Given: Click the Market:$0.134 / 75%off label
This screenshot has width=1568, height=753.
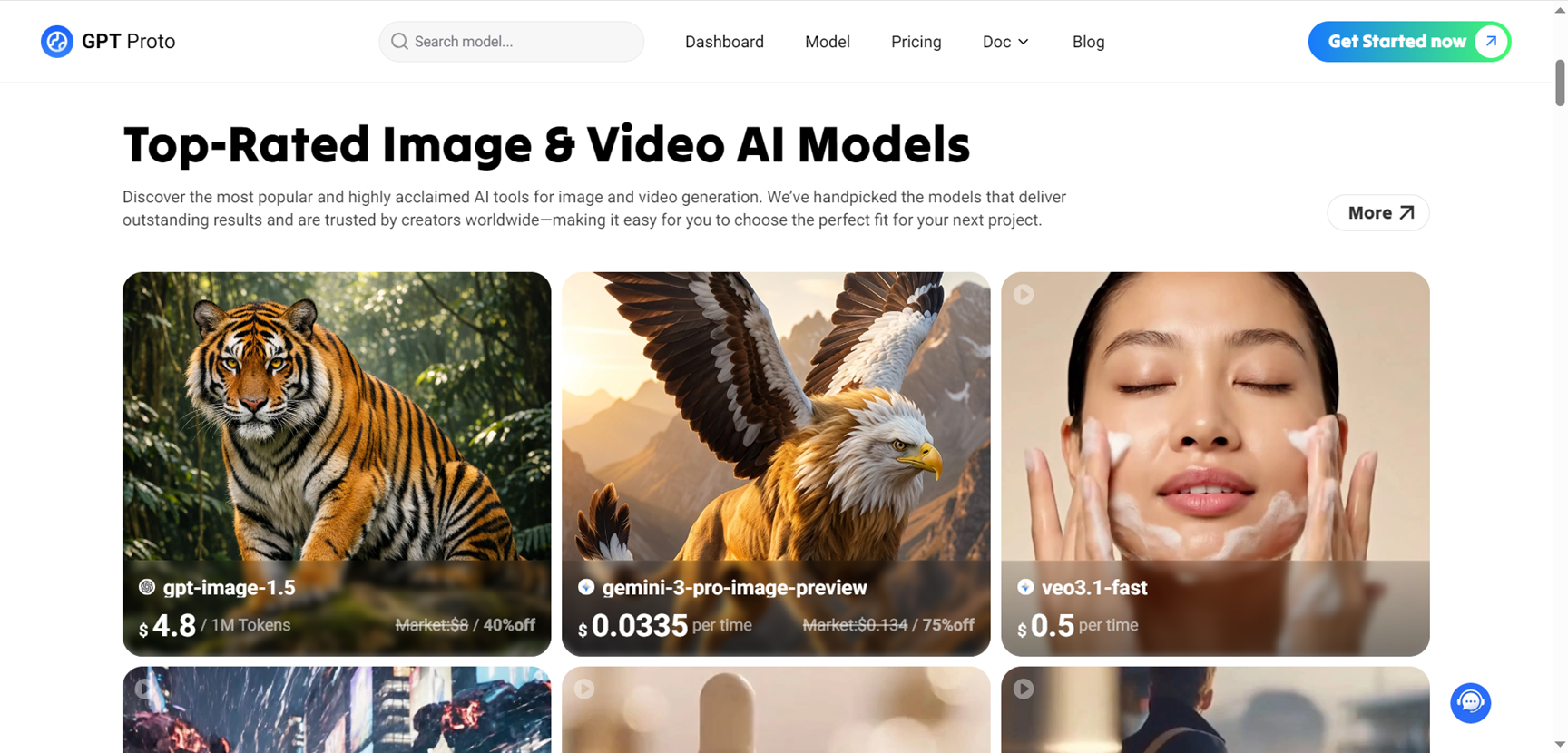Looking at the screenshot, I should pyautogui.click(x=888, y=625).
